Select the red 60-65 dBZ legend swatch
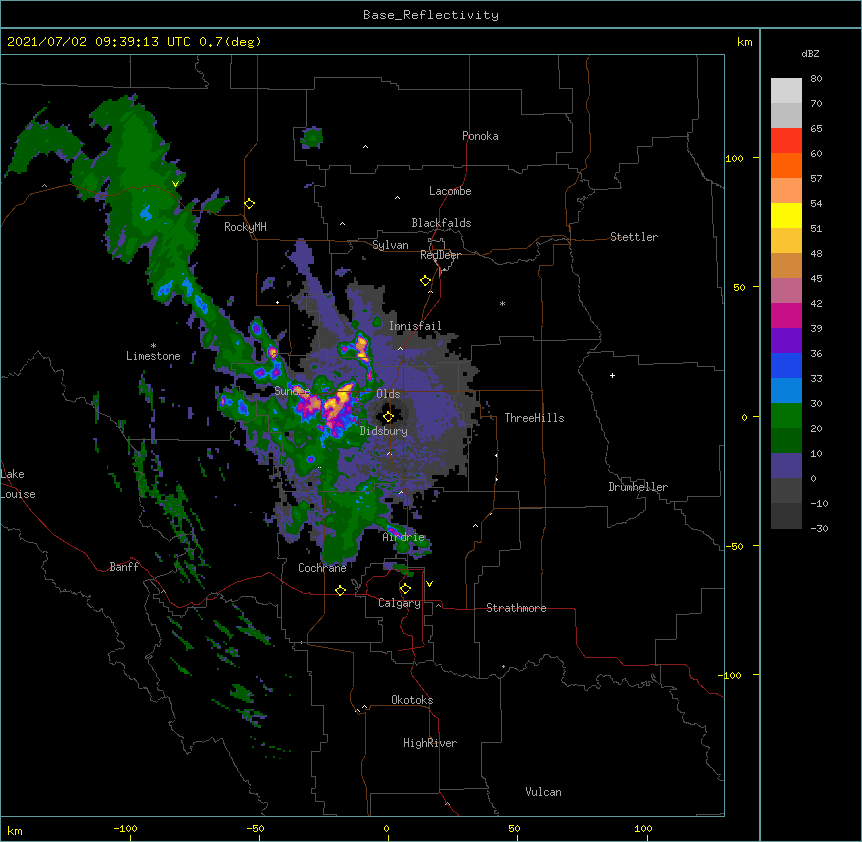Image resolution: width=862 pixels, height=842 pixels. (x=786, y=140)
